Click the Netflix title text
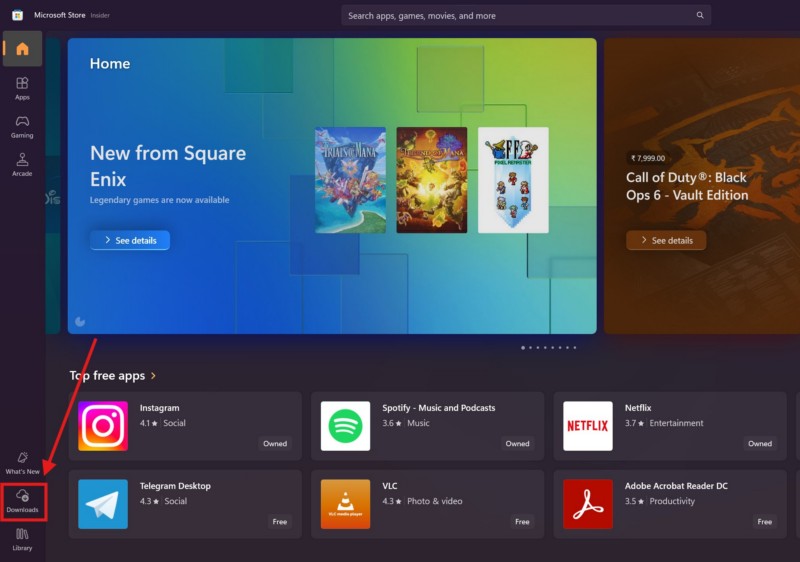 tap(638, 408)
